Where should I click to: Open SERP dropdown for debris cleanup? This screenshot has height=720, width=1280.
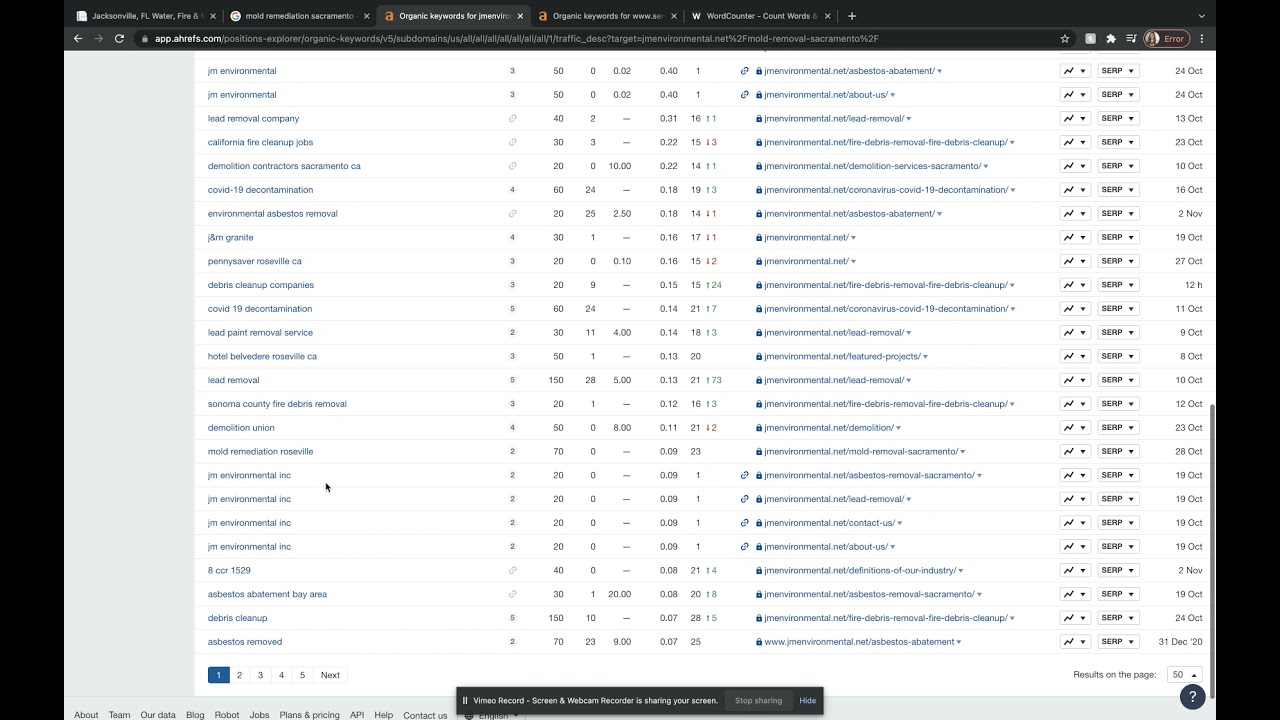pyautogui.click(x=1118, y=618)
